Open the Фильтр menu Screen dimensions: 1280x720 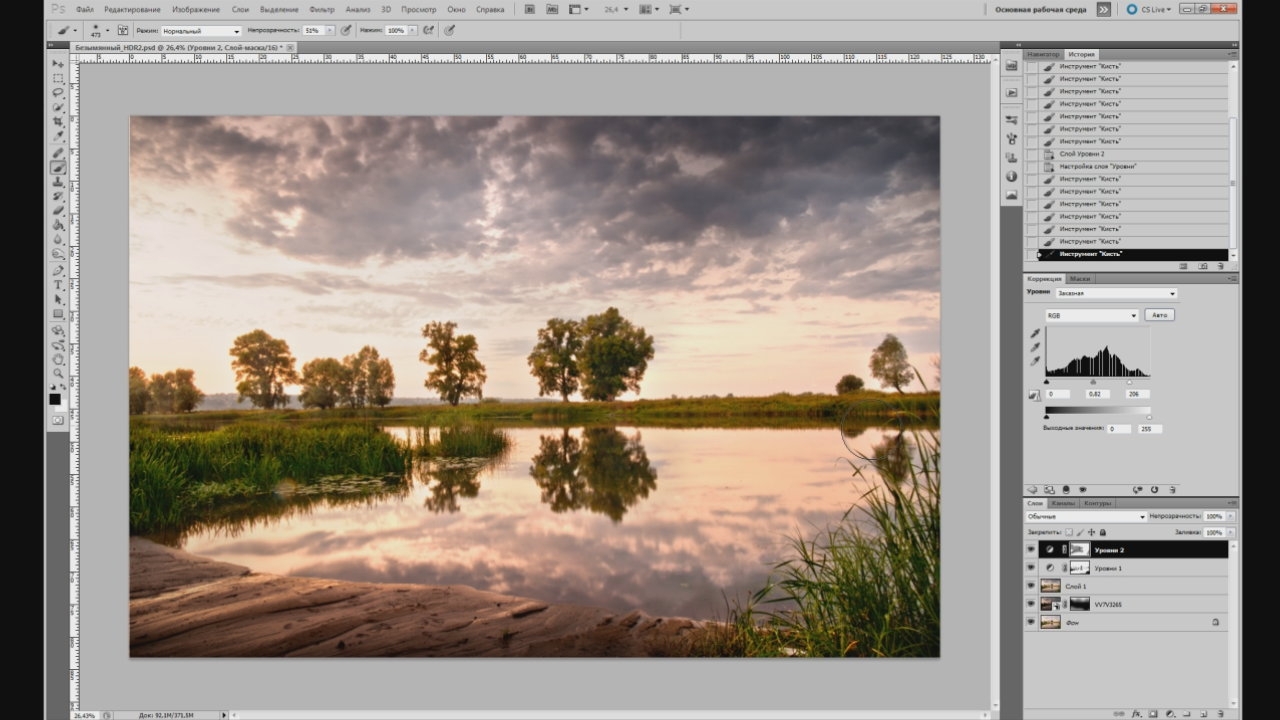tap(322, 9)
